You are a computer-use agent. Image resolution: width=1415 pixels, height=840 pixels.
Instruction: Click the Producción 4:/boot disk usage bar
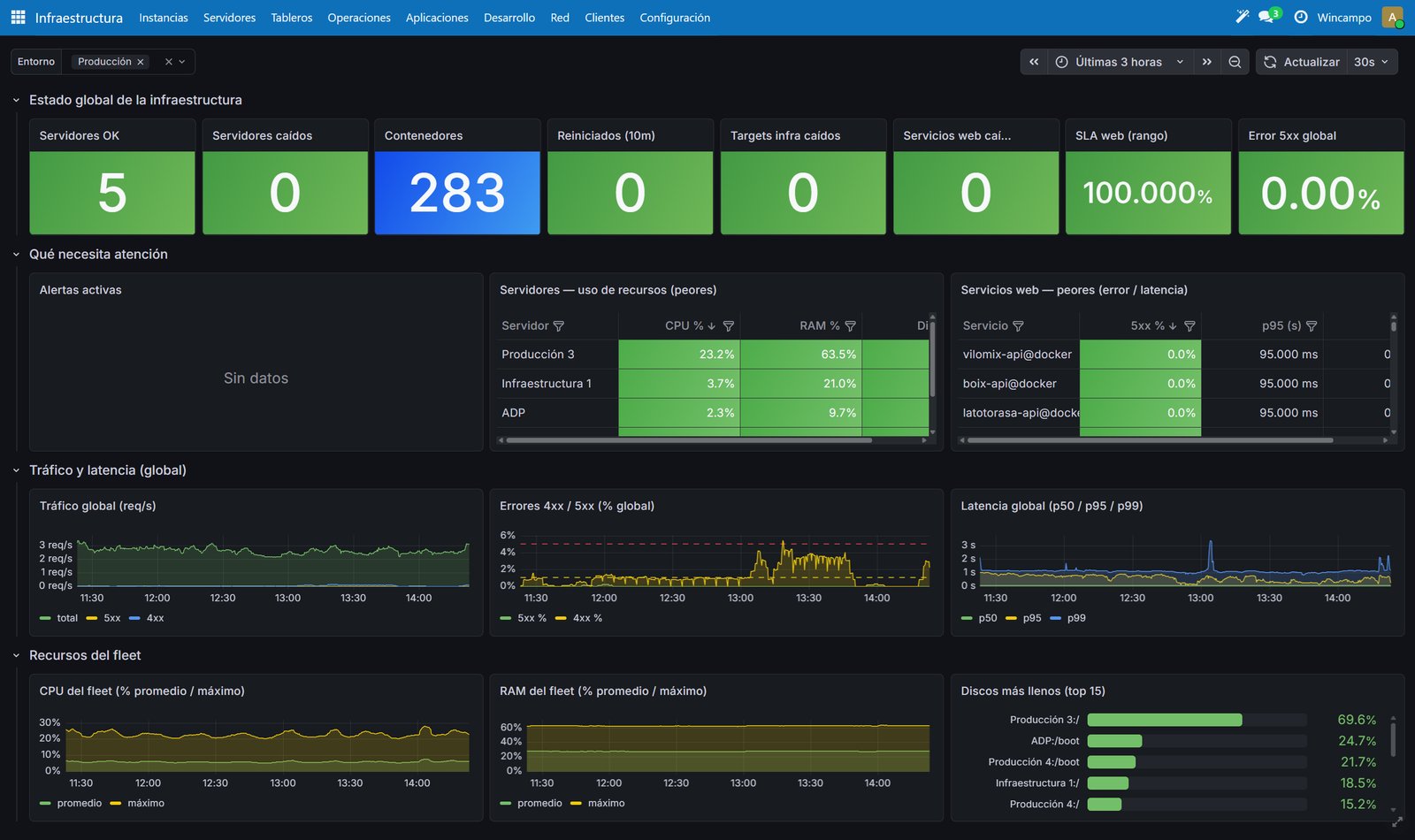tap(1197, 762)
